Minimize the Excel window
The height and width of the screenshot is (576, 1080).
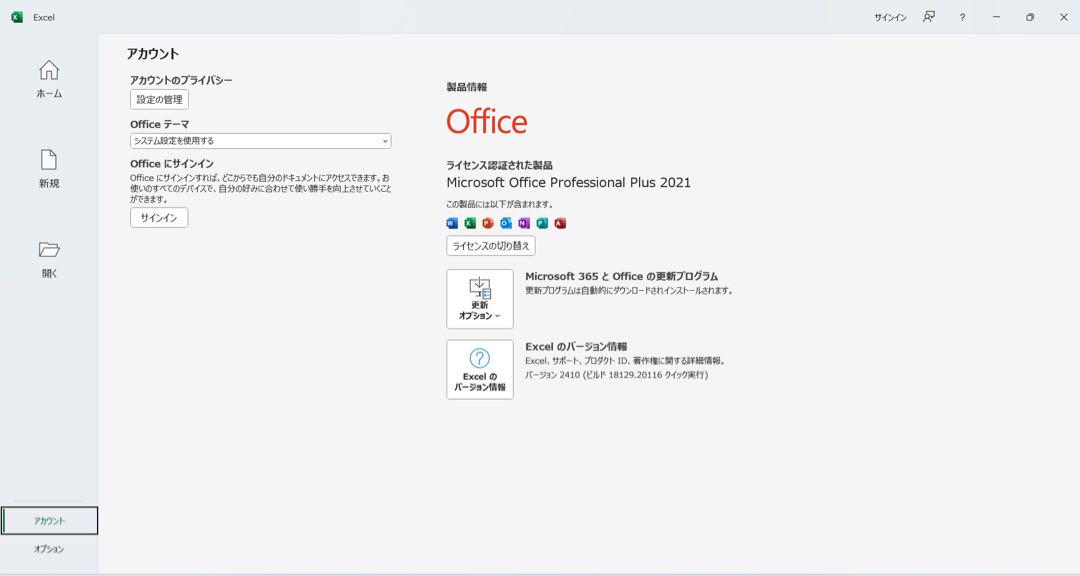tap(996, 17)
